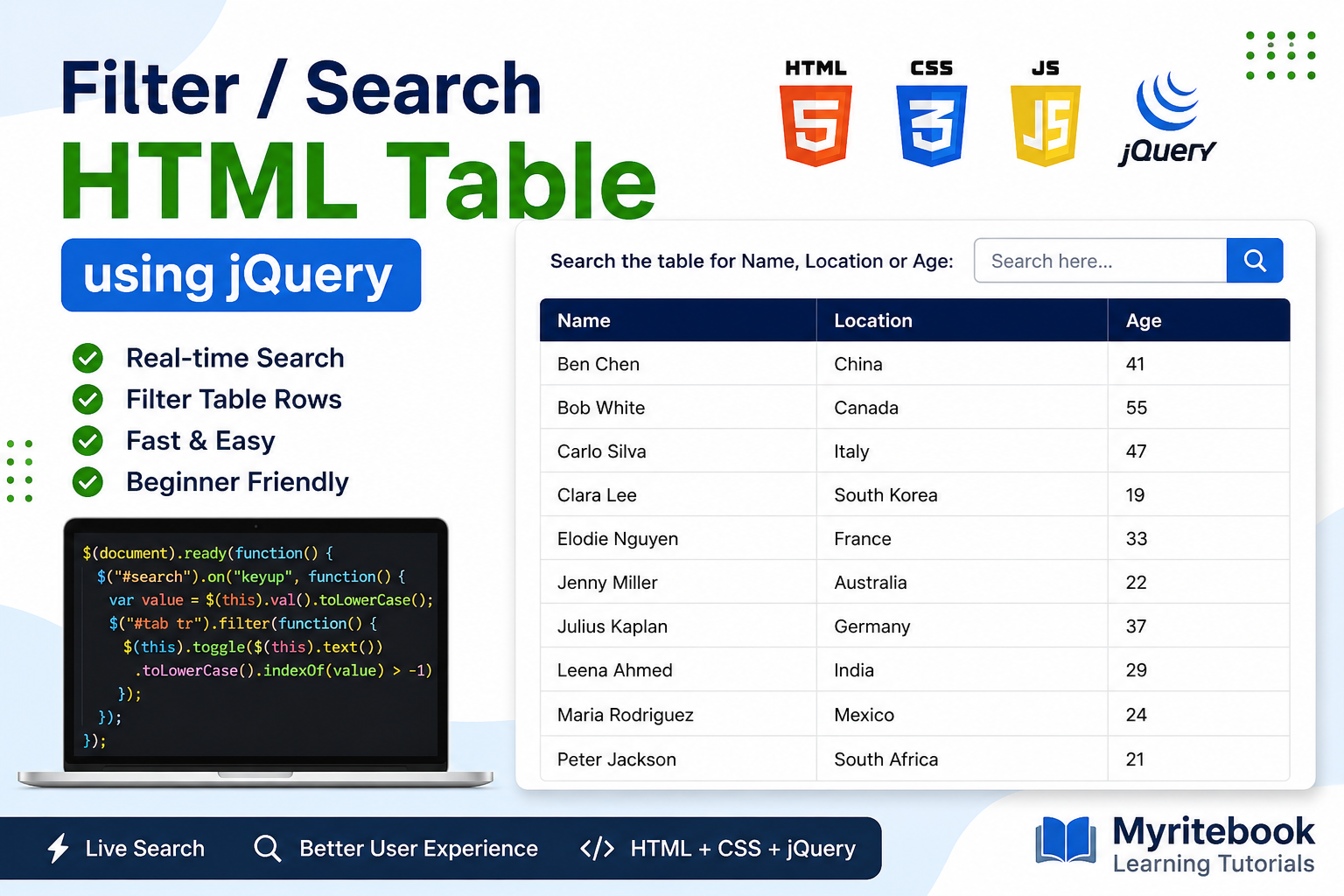Image resolution: width=1344 pixels, height=896 pixels.
Task: Click the 'Live Search' label in bottom bar
Action: [x=145, y=849]
